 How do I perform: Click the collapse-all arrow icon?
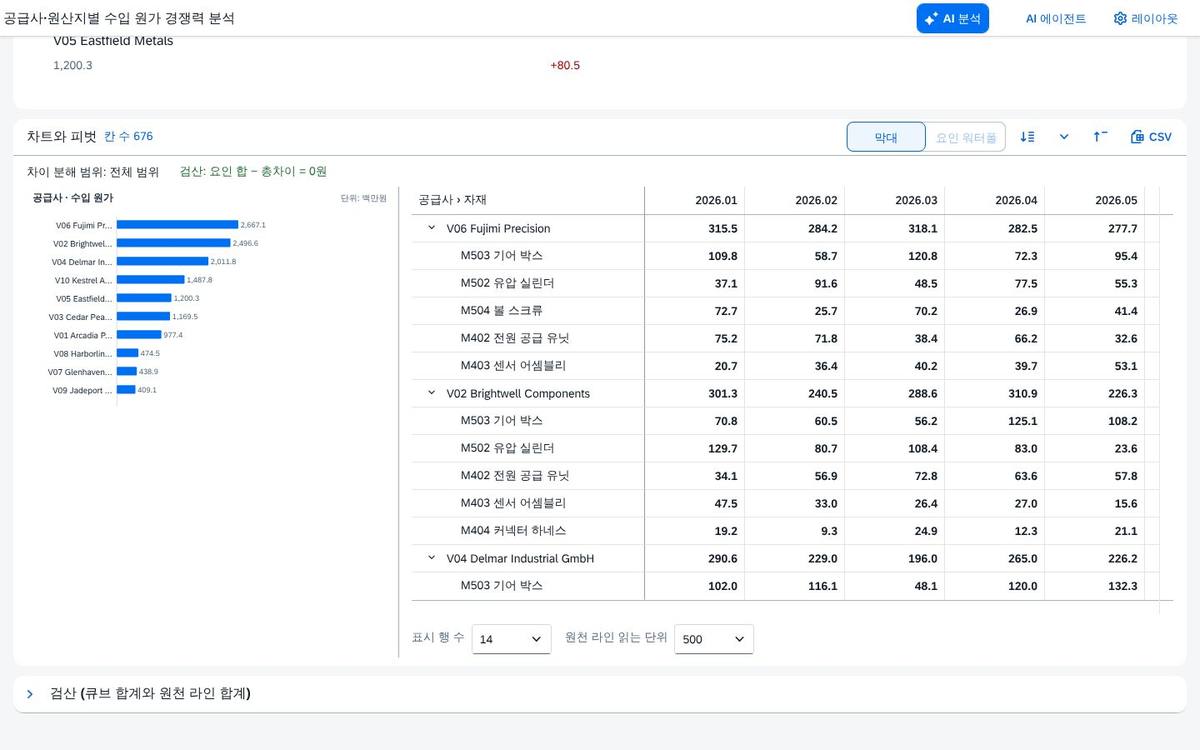pos(1100,137)
